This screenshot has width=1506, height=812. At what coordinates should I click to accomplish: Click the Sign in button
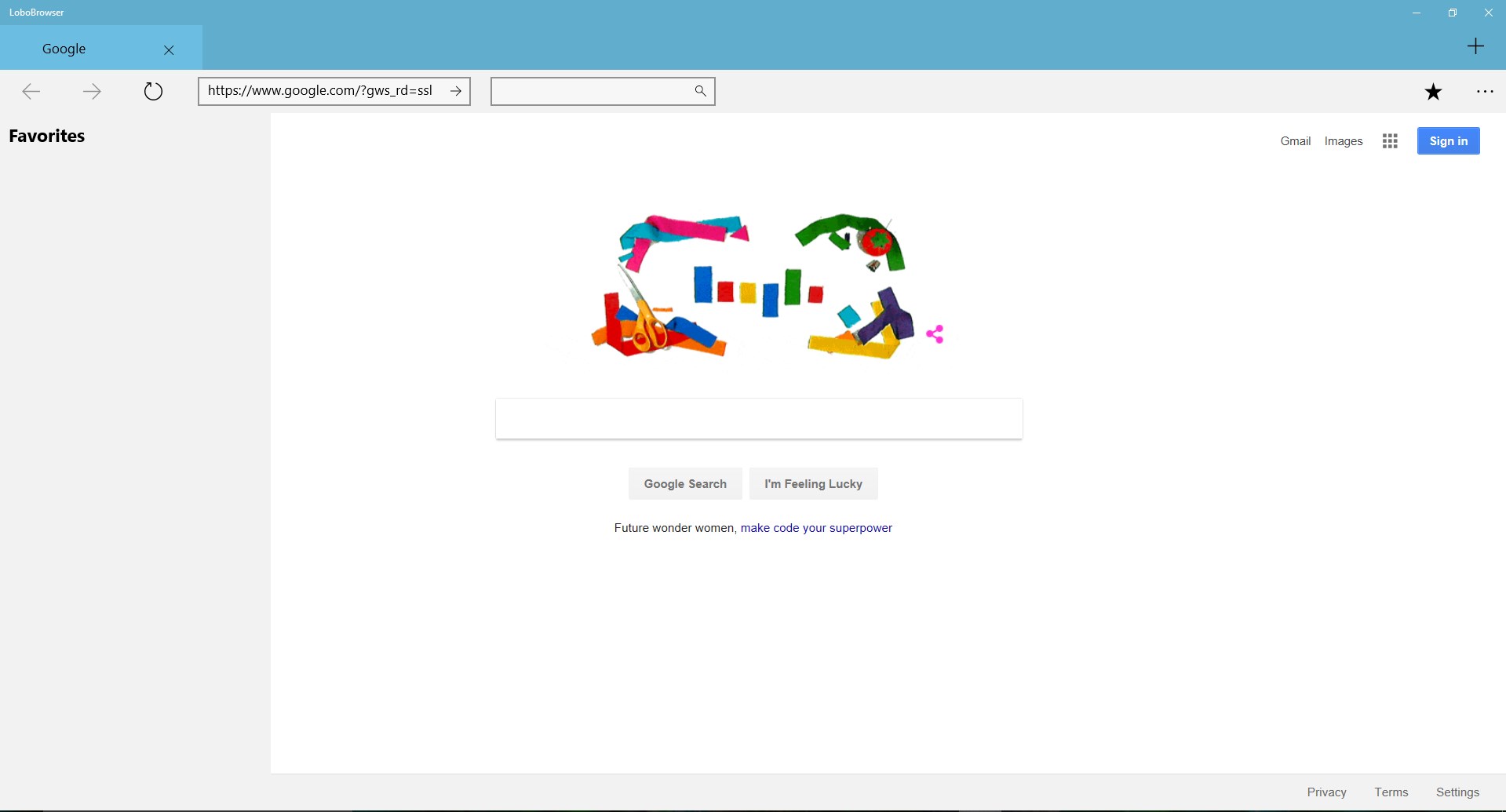(x=1448, y=141)
